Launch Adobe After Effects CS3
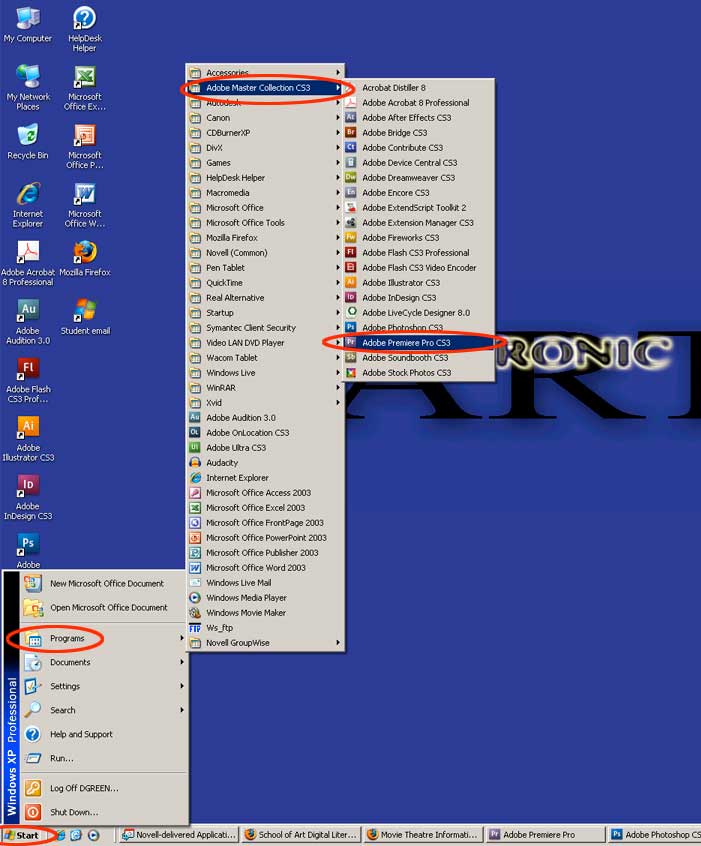This screenshot has width=701, height=846. 419,118
